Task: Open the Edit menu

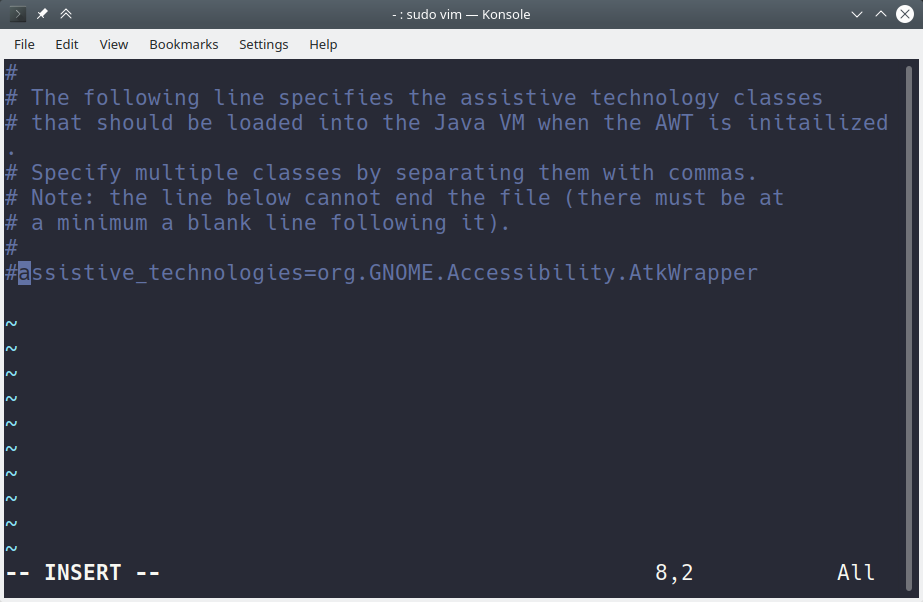Action: 66,44
